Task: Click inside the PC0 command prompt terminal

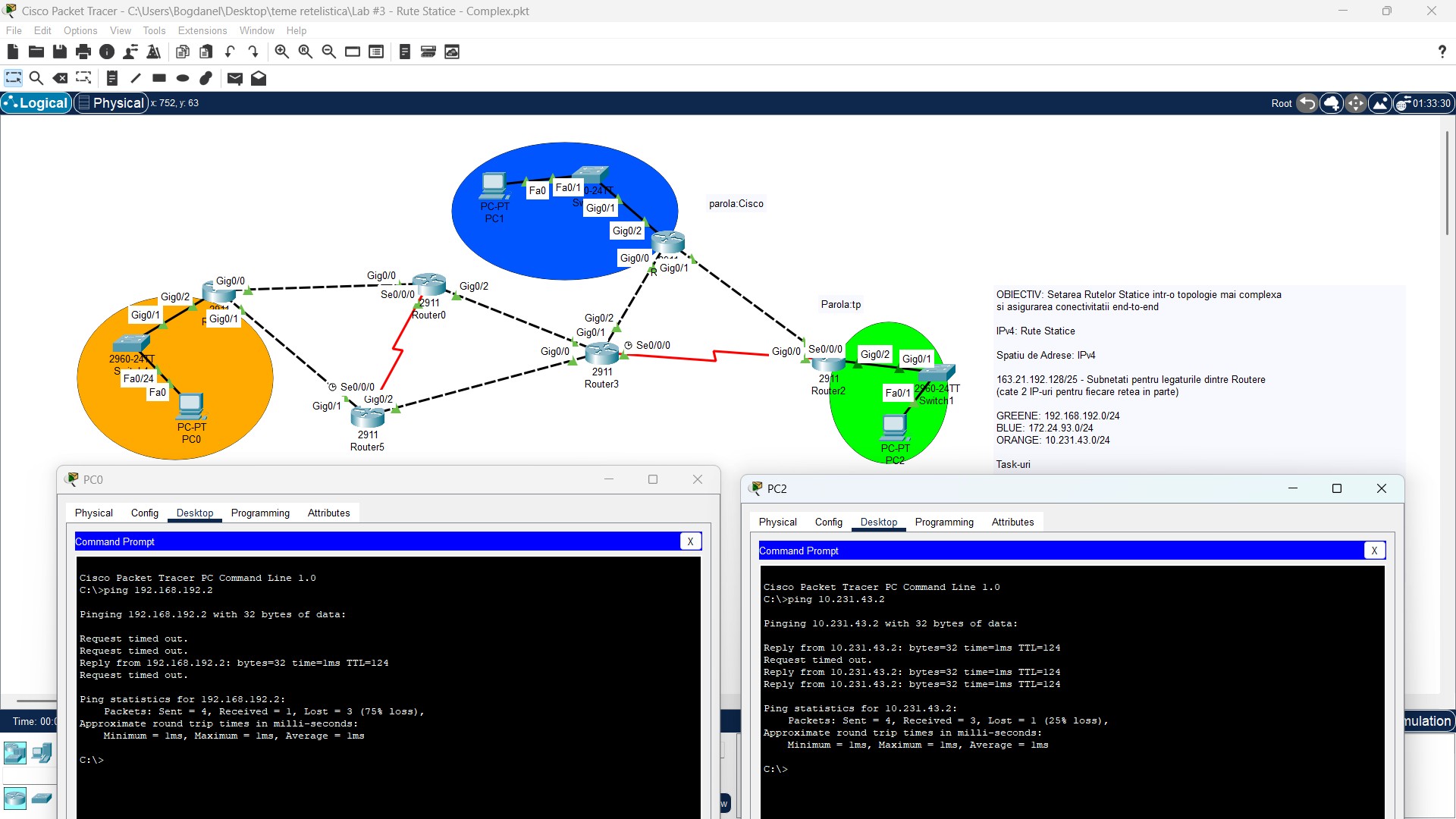Action: (x=388, y=686)
